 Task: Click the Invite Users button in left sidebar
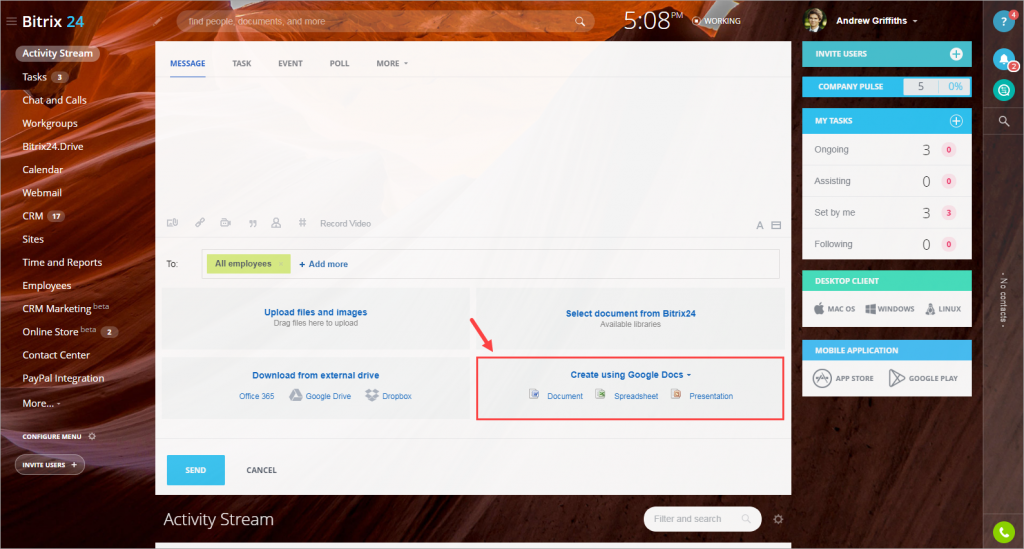pos(50,465)
